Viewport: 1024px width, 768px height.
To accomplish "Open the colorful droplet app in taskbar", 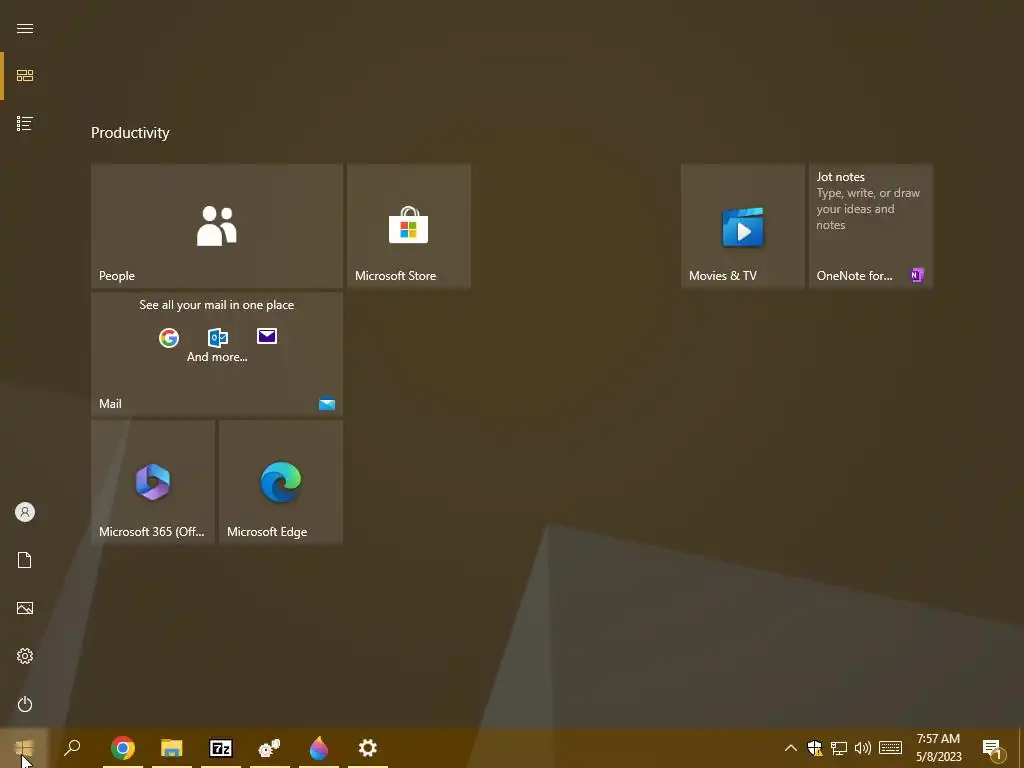I will pyautogui.click(x=319, y=748).
